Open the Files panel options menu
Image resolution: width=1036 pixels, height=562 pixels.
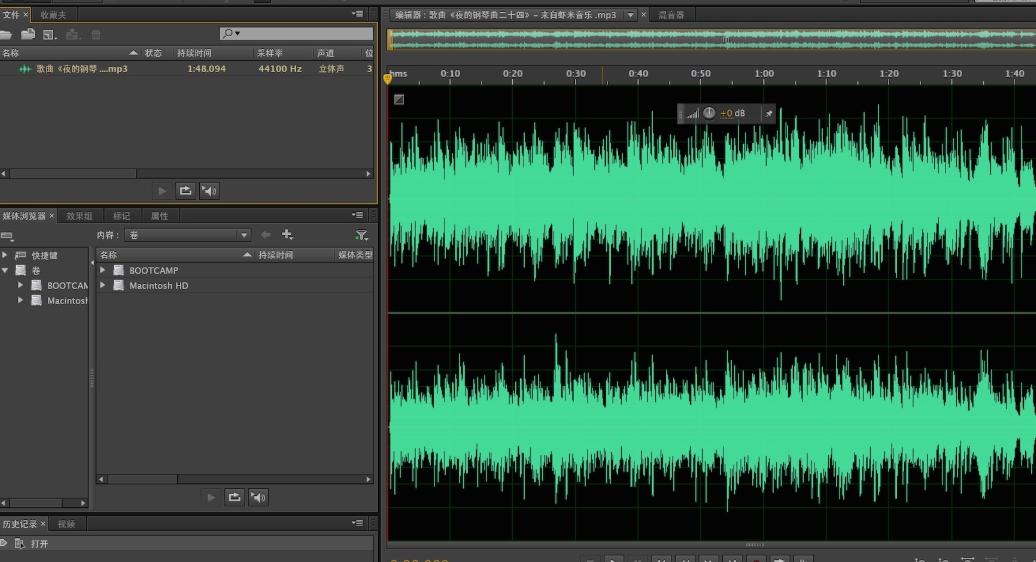(357, 14)
